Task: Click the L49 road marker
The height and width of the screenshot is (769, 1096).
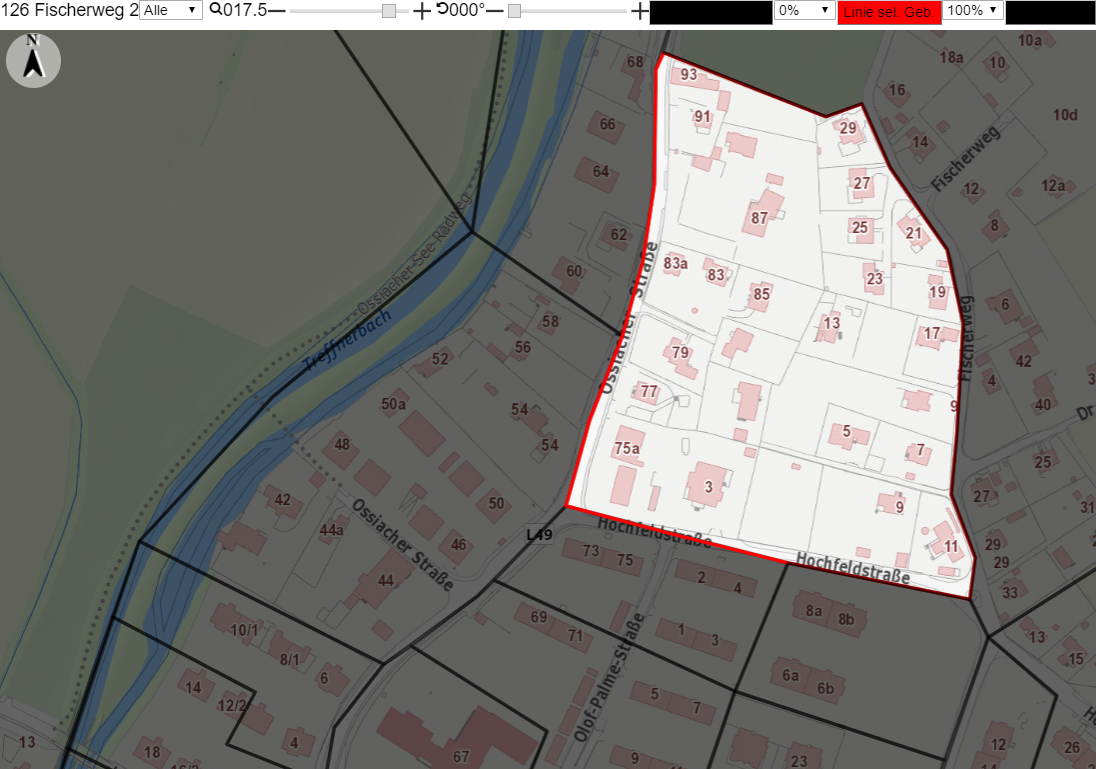Action: tap(539, 534)
